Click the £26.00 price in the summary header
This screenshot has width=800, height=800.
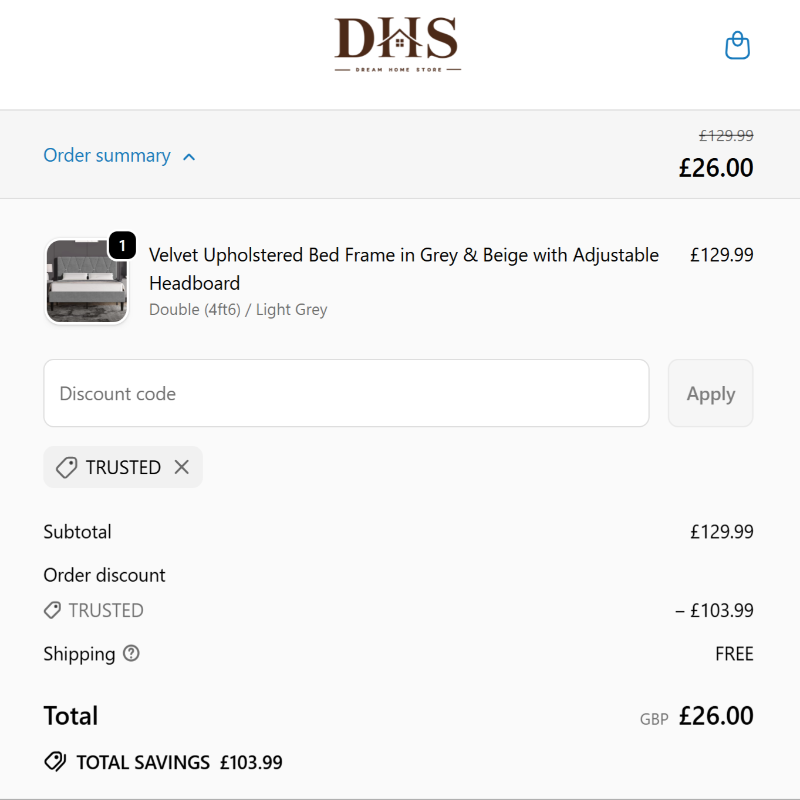[x=716, y=167]
